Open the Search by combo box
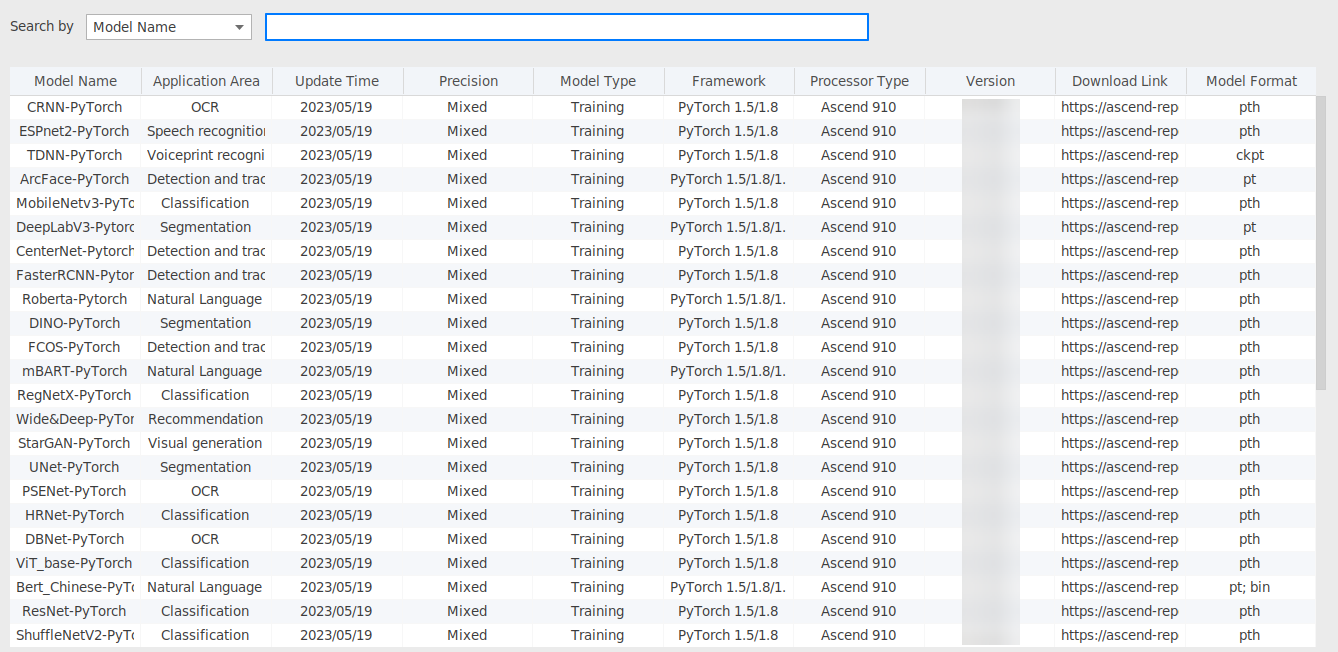This screenshot has height=652, width=1338. (x=168, y=27)
